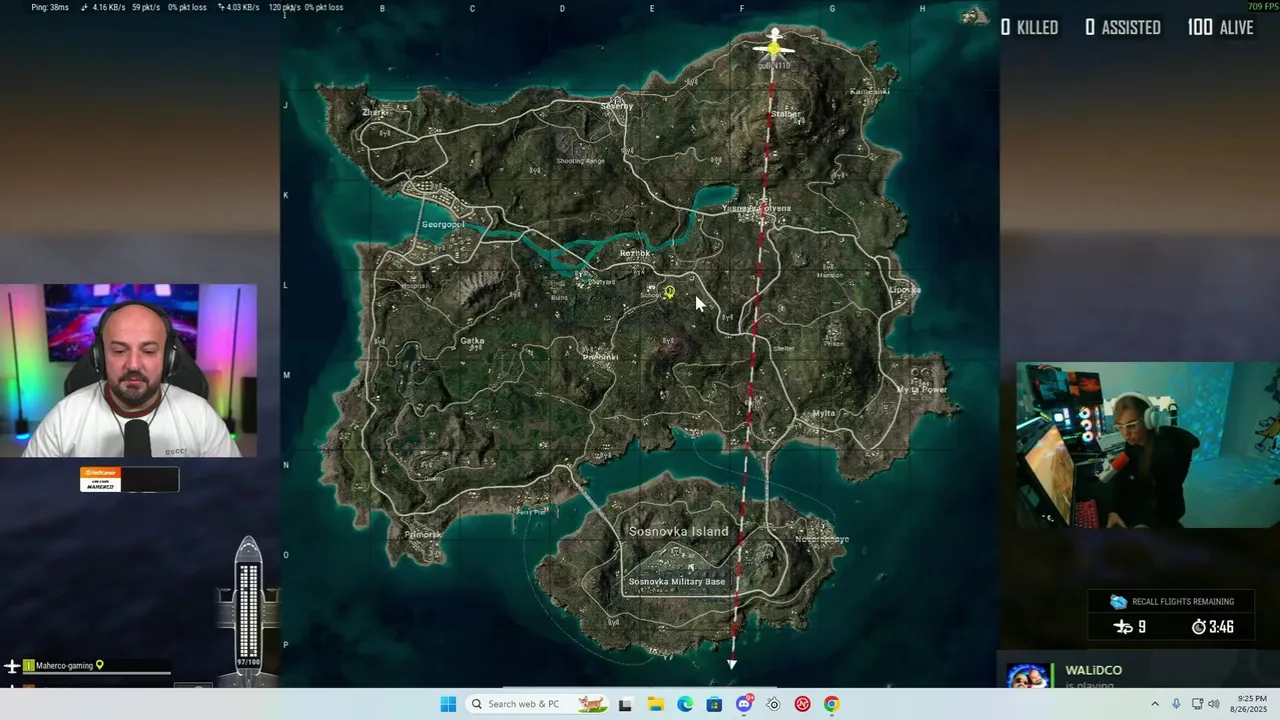Click the plane icon beside Maherco-gaming

click(x=12, y=666)
